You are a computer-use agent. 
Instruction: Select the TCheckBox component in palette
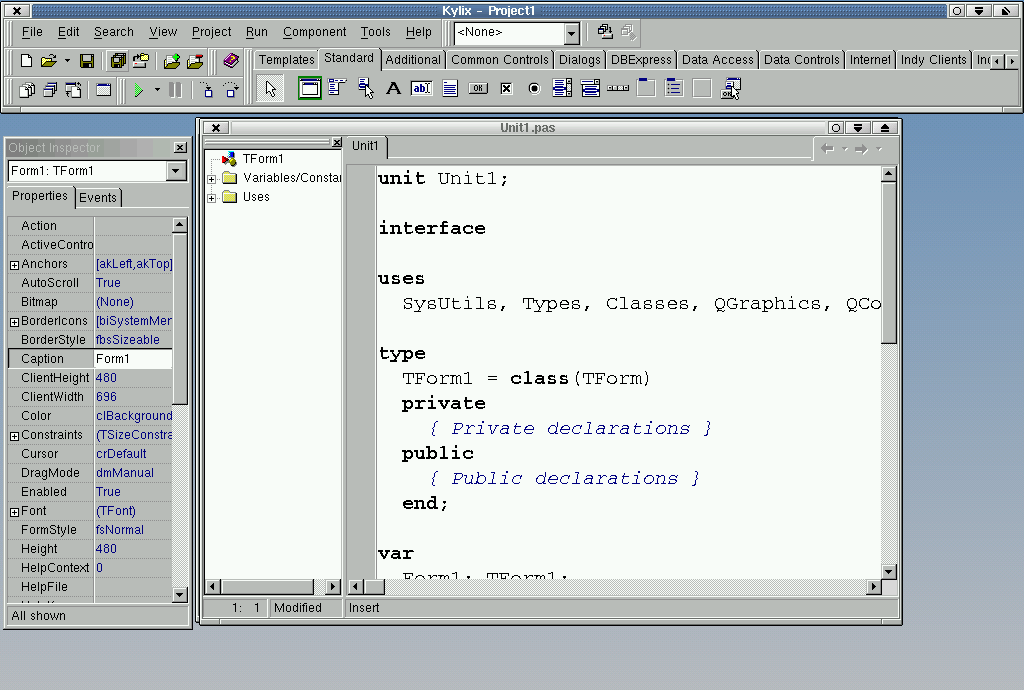pyautogui.click(x=506, y=88)
